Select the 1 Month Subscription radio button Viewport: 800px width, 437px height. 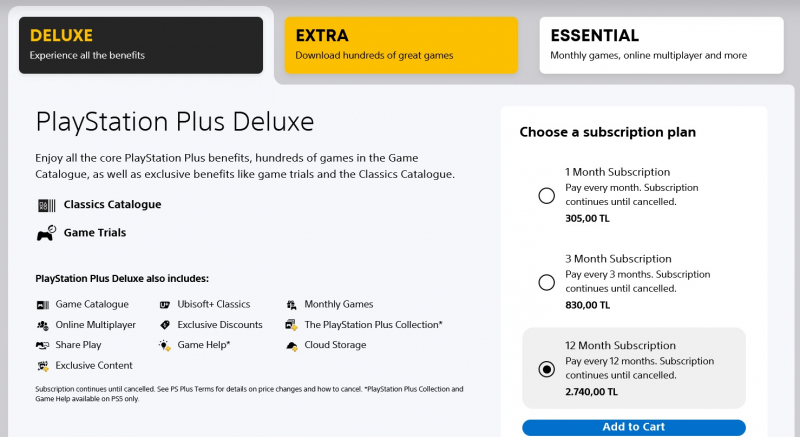pos(546,196)
